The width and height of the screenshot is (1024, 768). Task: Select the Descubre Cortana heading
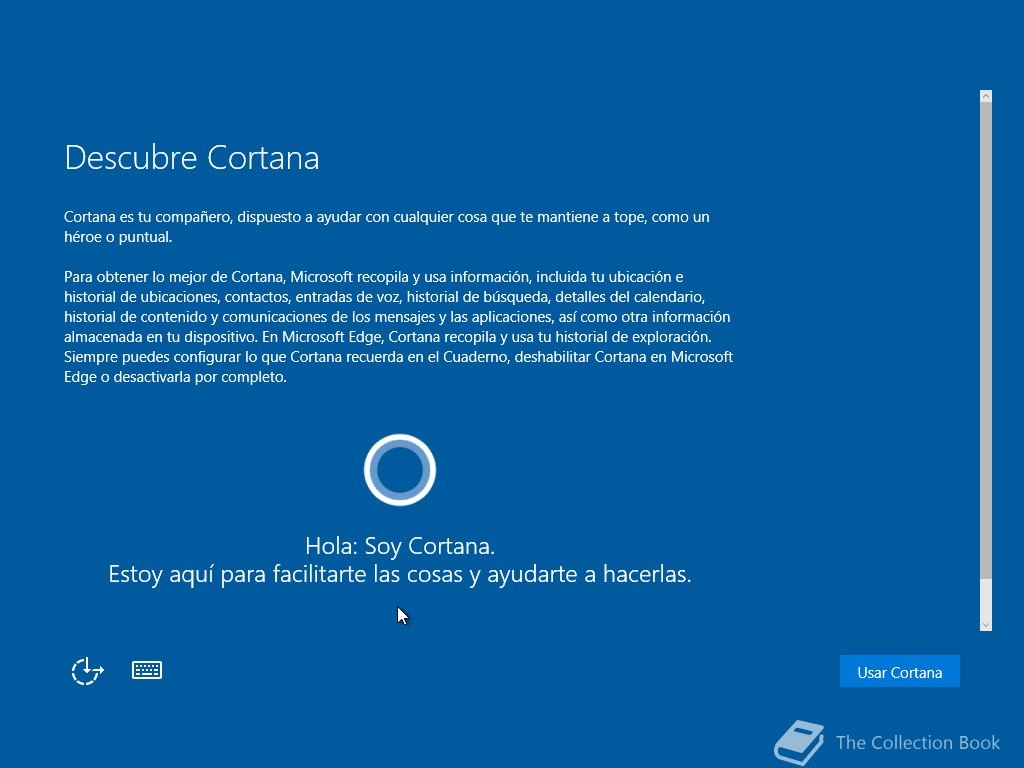192,158
